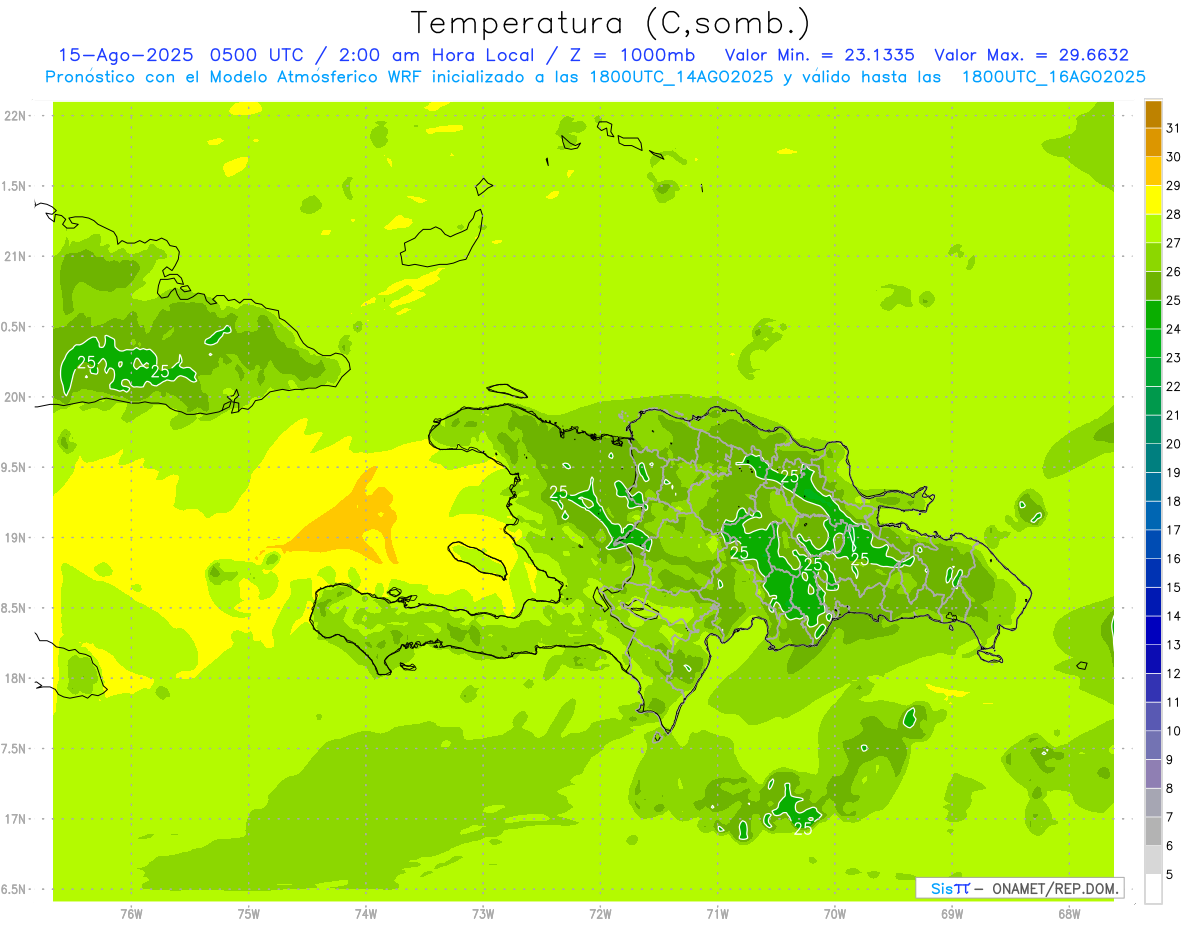Click the color scale value 24
Screen dimensions: 1200x927
click(x=1174, y=329)
